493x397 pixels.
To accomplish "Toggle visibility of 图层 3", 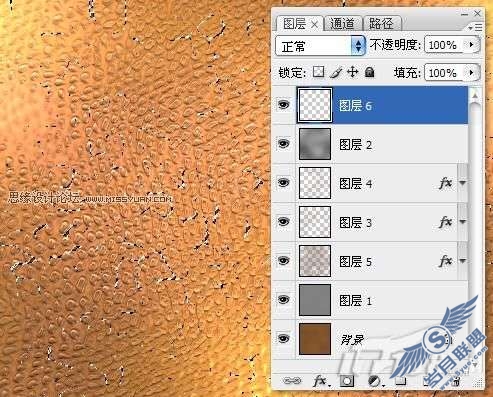I will tap(284, 222).
